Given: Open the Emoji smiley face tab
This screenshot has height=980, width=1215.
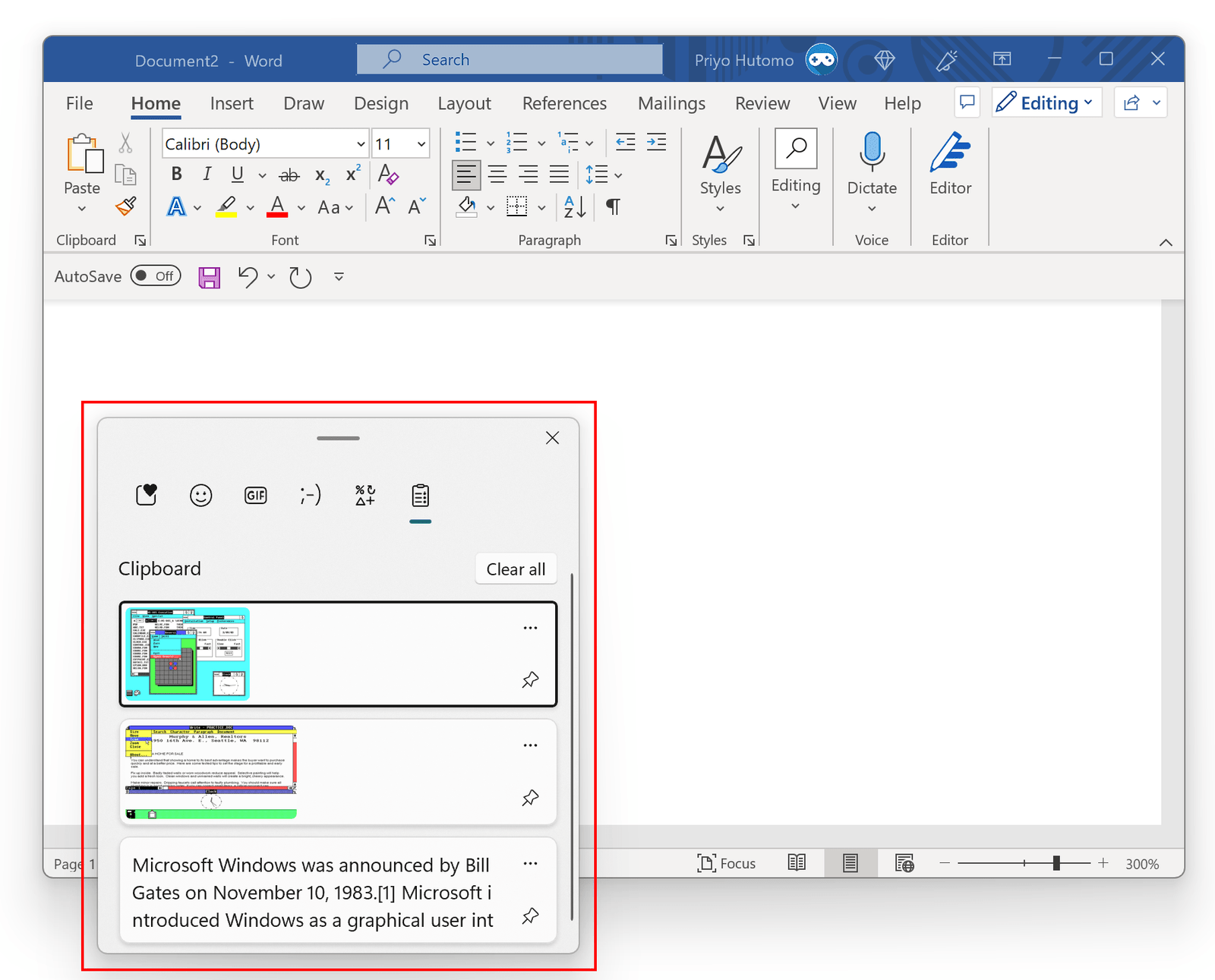Looking at the screenshot, I should click(200, 496).
